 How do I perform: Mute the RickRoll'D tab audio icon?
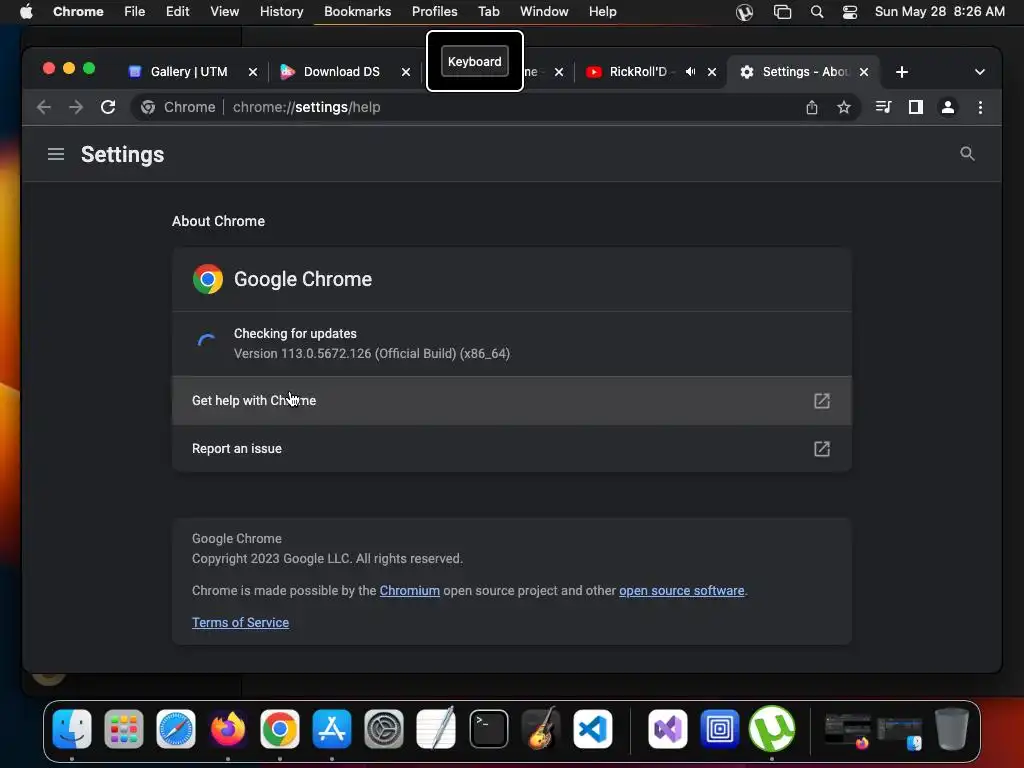click(690, 72)
